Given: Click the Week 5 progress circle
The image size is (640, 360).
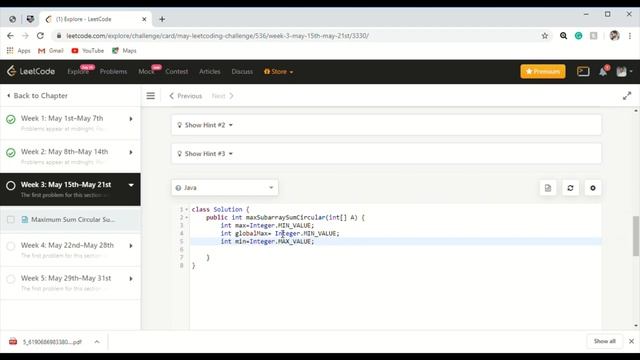Looking at the screenshot, I should tap(11, 279).
